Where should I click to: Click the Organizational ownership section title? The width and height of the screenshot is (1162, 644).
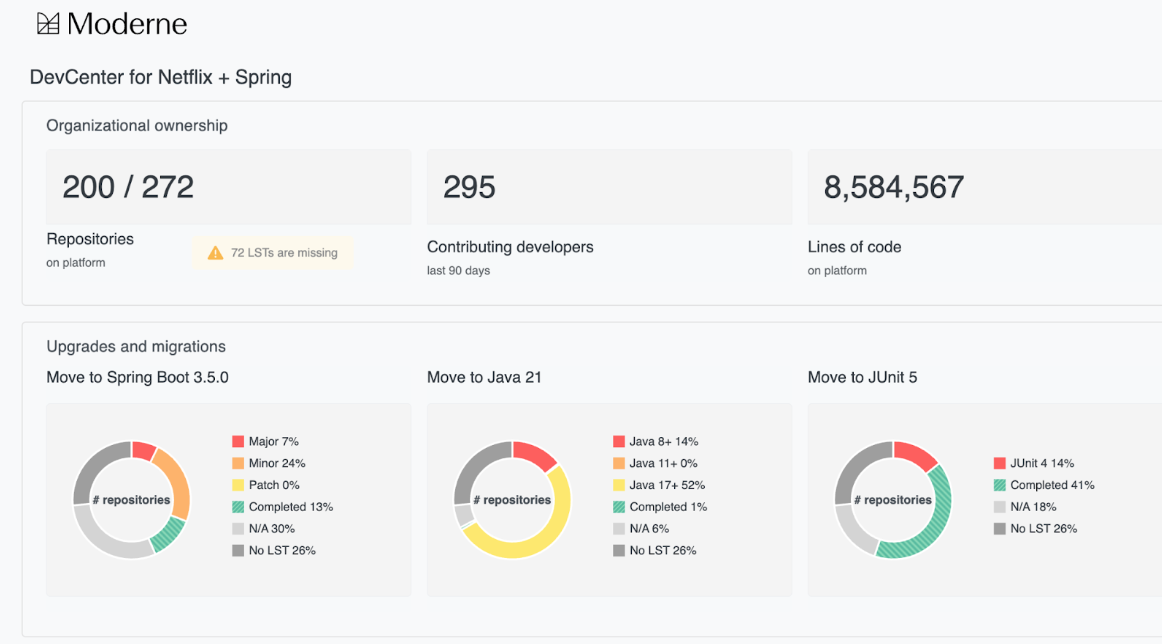click(137, 125)
